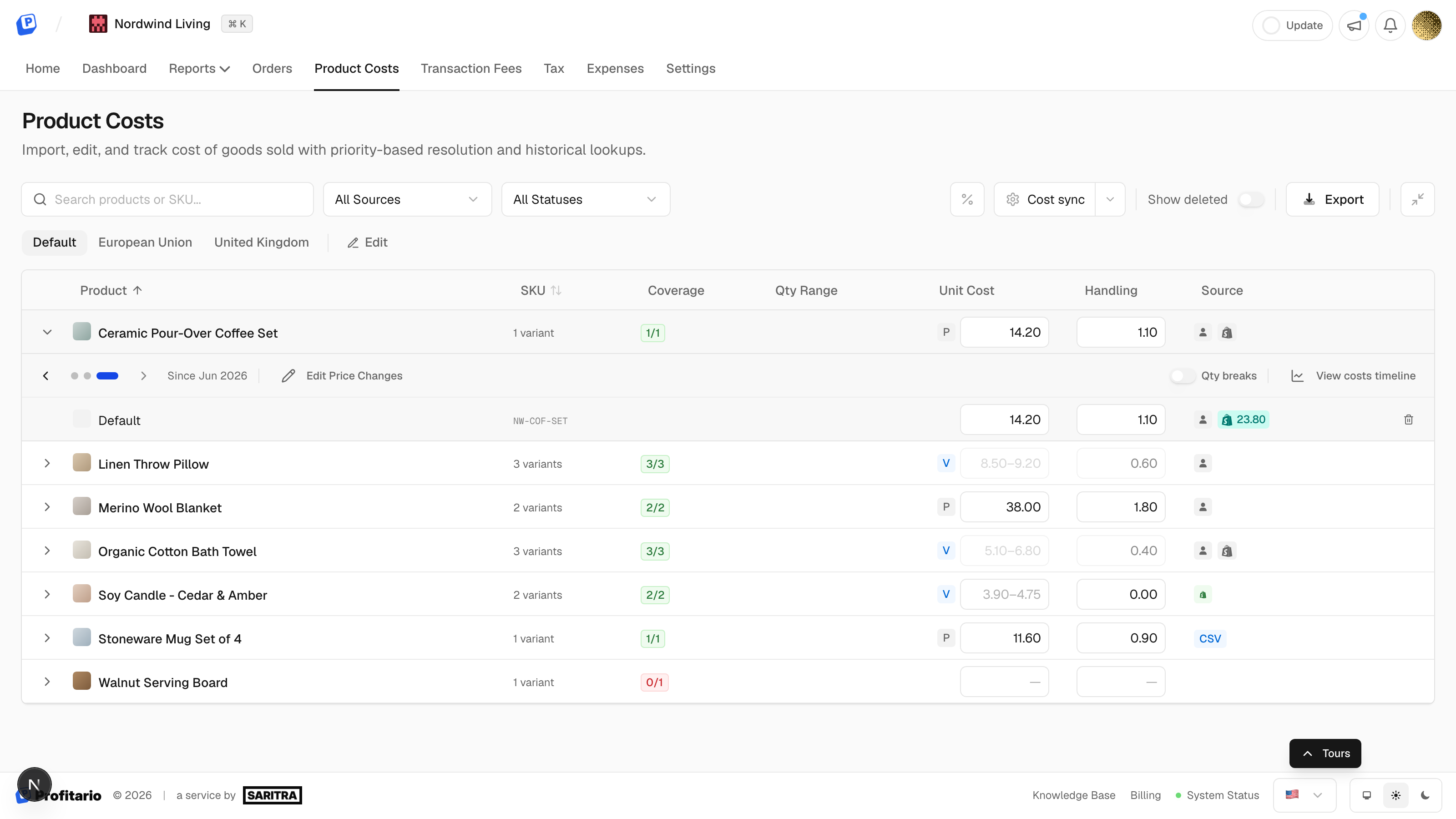The image size is (1456, 819).
Task: Sort by SKU column arrows
Action: tap(556, 291)
